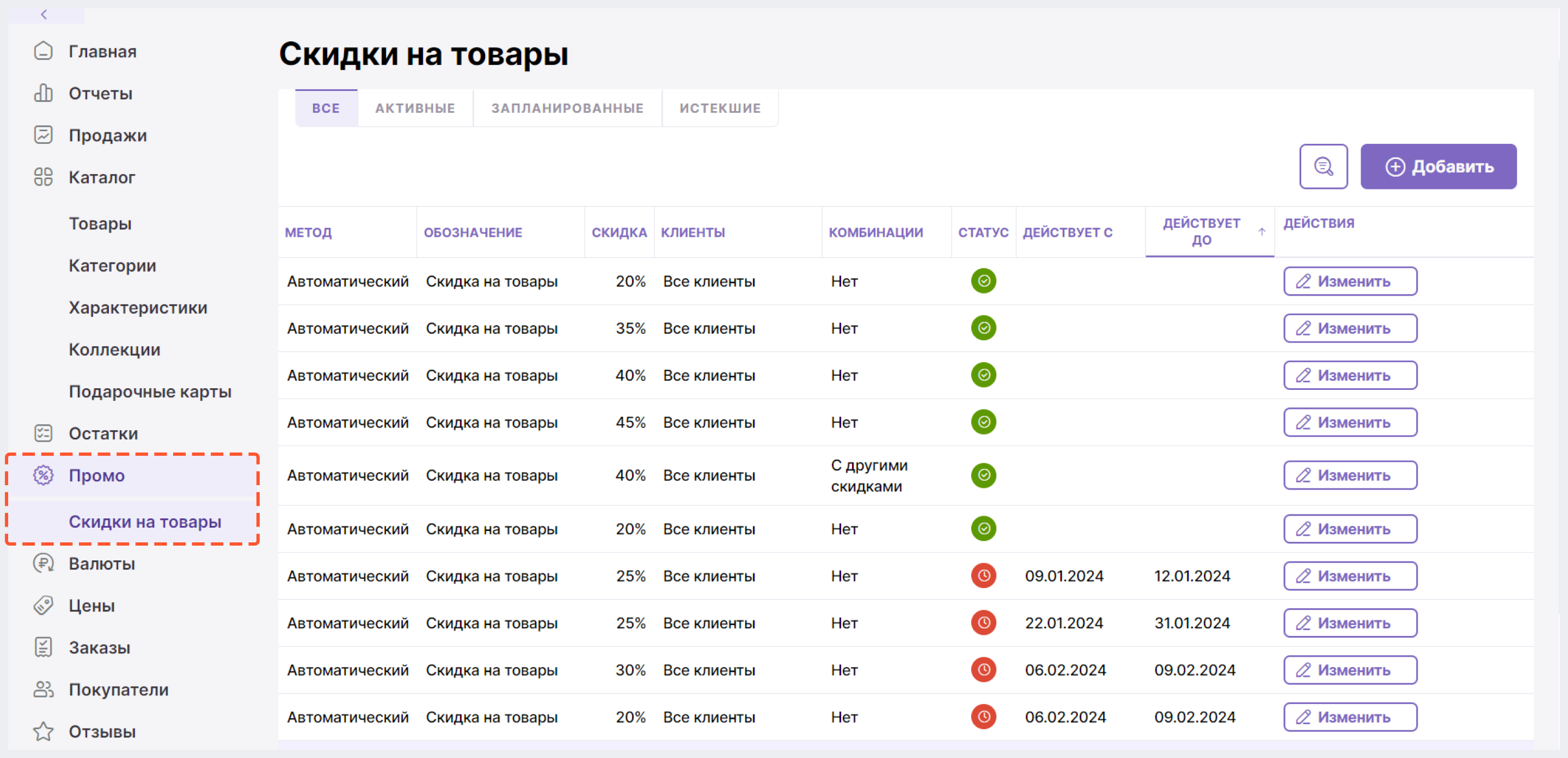Click the Каталог grid icon
Screen dimensions: 1568x758
pos(43,177)
